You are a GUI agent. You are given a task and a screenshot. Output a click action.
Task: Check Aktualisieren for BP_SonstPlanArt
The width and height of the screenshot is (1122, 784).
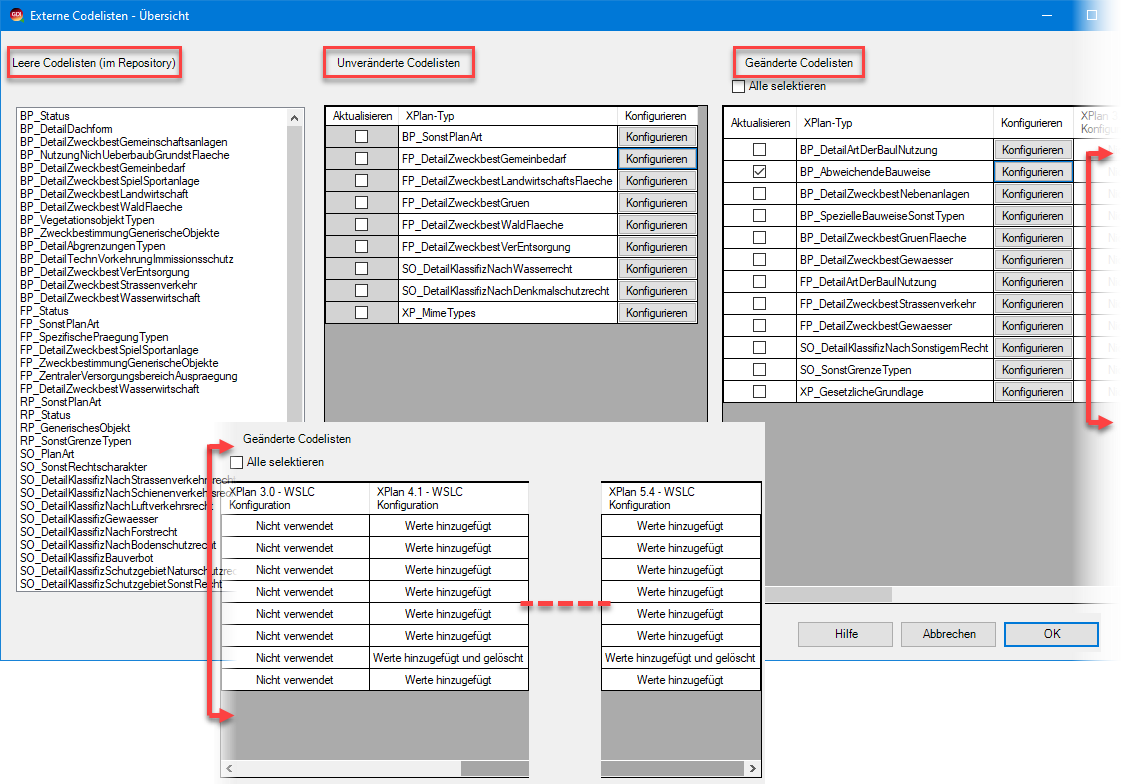tap(361, 137)
